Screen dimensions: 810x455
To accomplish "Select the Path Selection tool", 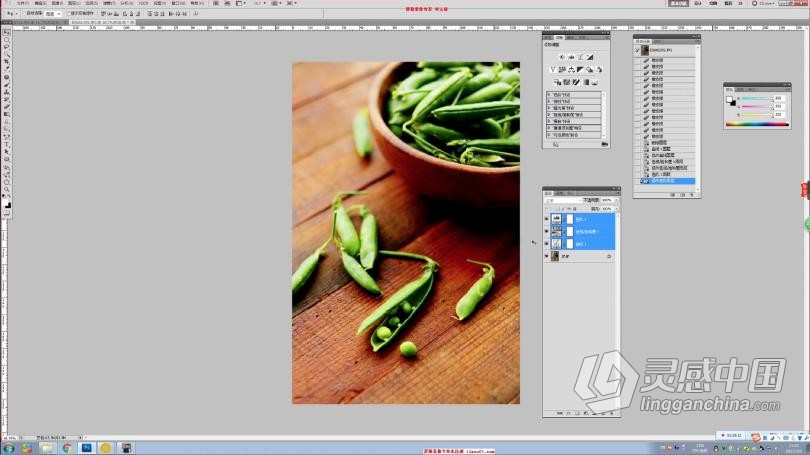I will click(7, 152).
